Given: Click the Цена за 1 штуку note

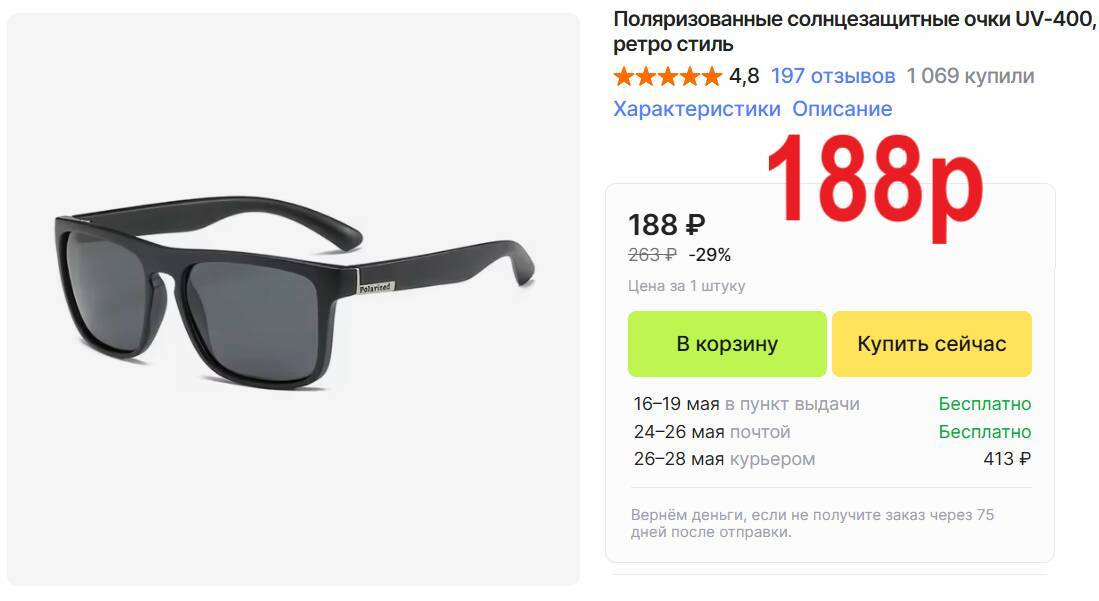Looking at the screenshot, I should (686, 285).
